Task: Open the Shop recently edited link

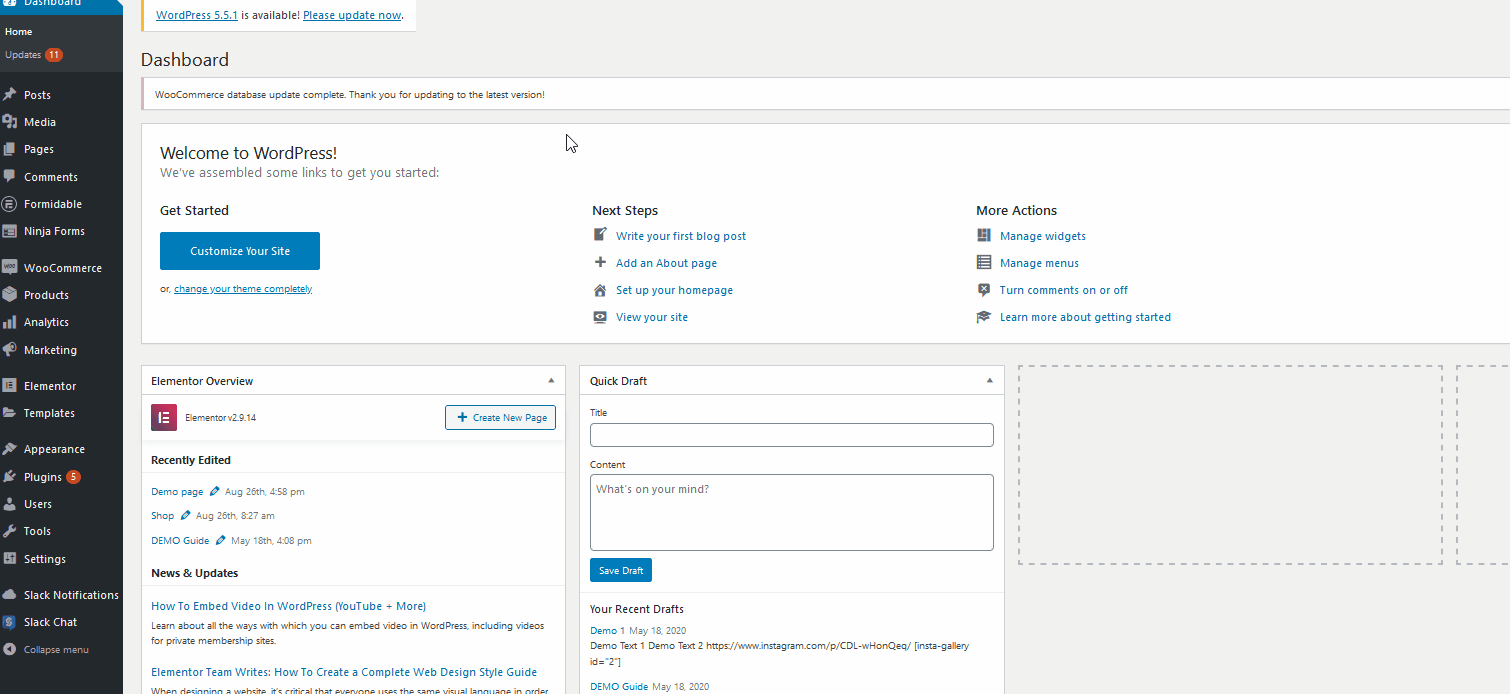Action: (x=162, y=516)
